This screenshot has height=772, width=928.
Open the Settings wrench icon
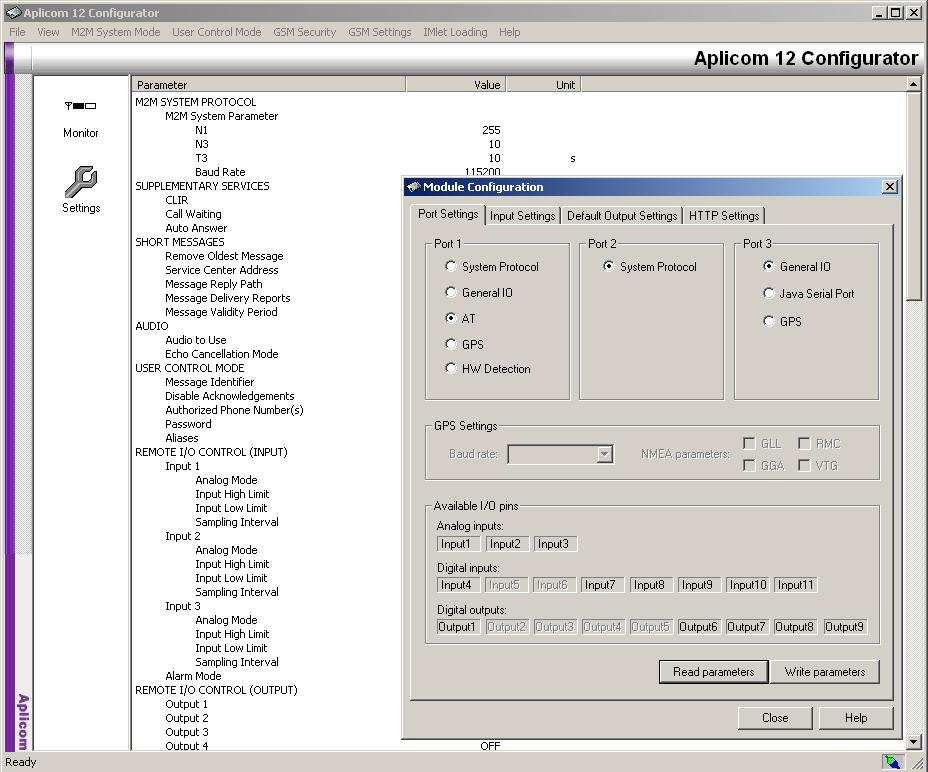coord(81,181)
